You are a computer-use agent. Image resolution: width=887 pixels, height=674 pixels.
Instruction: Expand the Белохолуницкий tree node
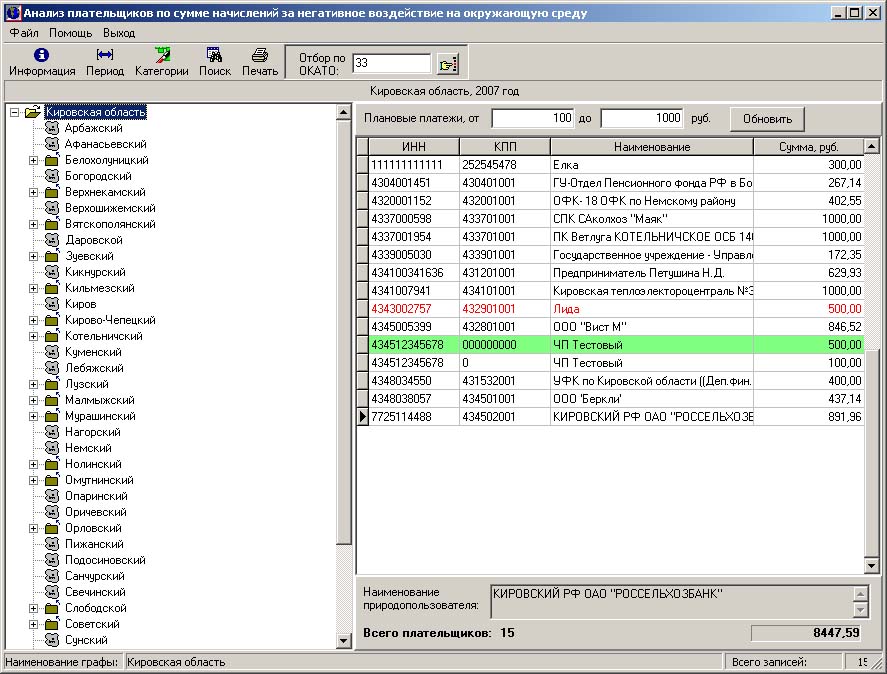(33, 160)
